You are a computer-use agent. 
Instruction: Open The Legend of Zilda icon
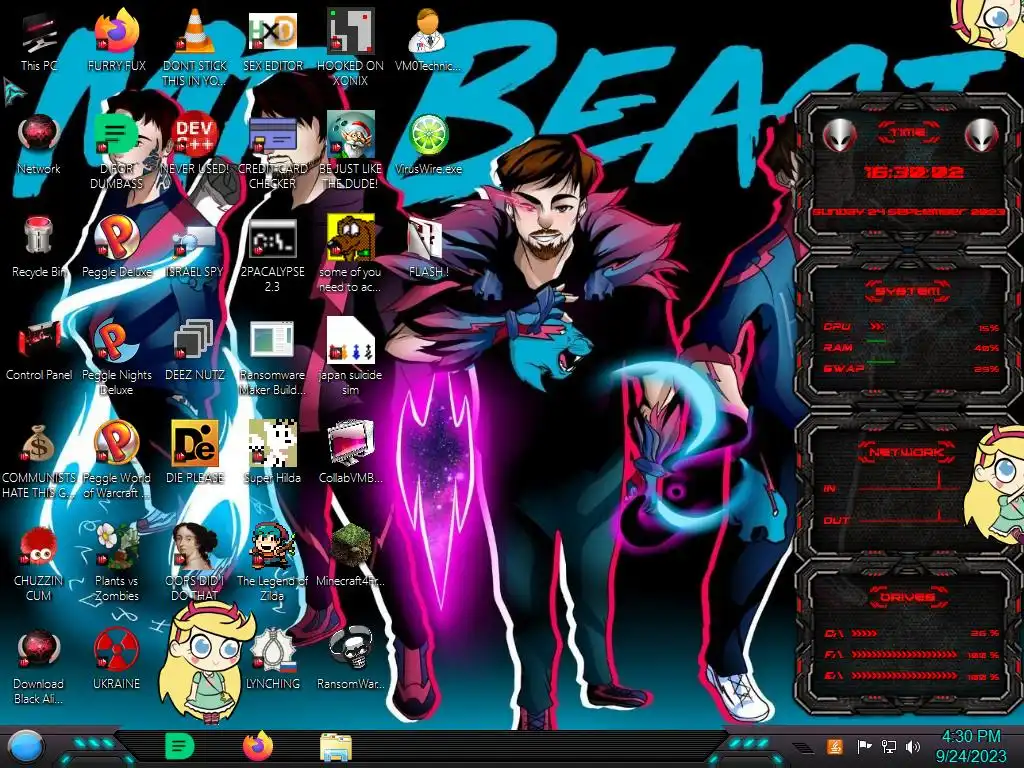coord(272,562)
